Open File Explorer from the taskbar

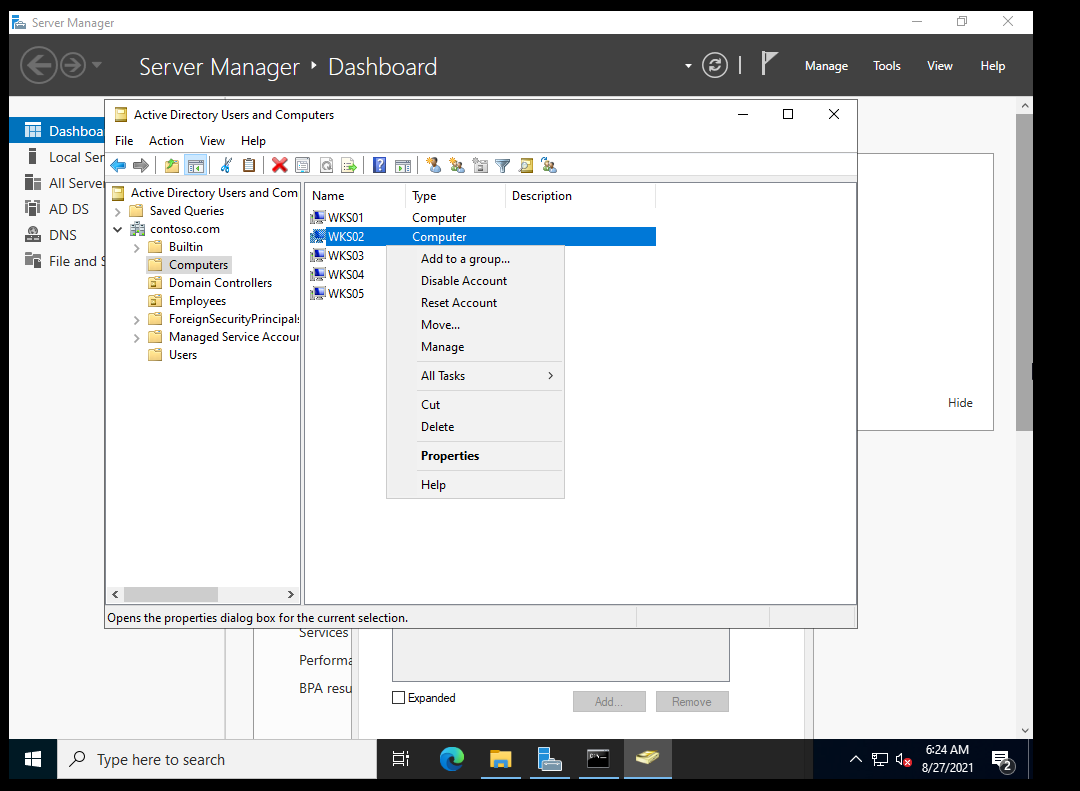click(x=501, y=759)
